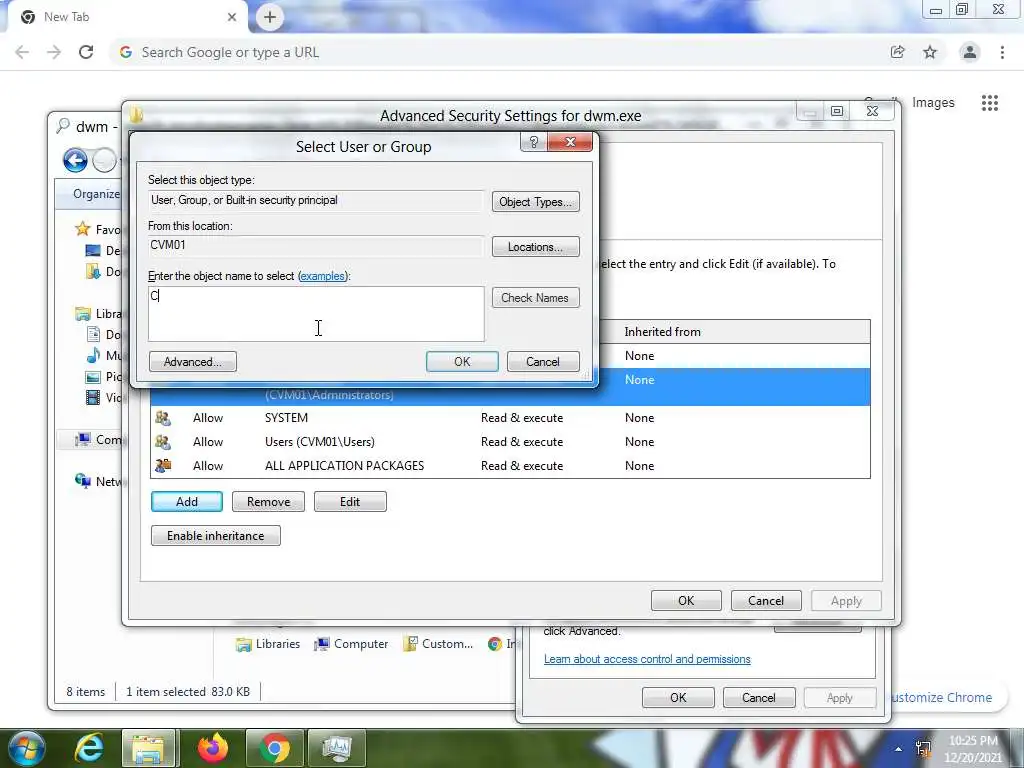The height and width of the screenshot is (768, 1024).
Task: Reload the Chrome page
Action: click(86, 52)
